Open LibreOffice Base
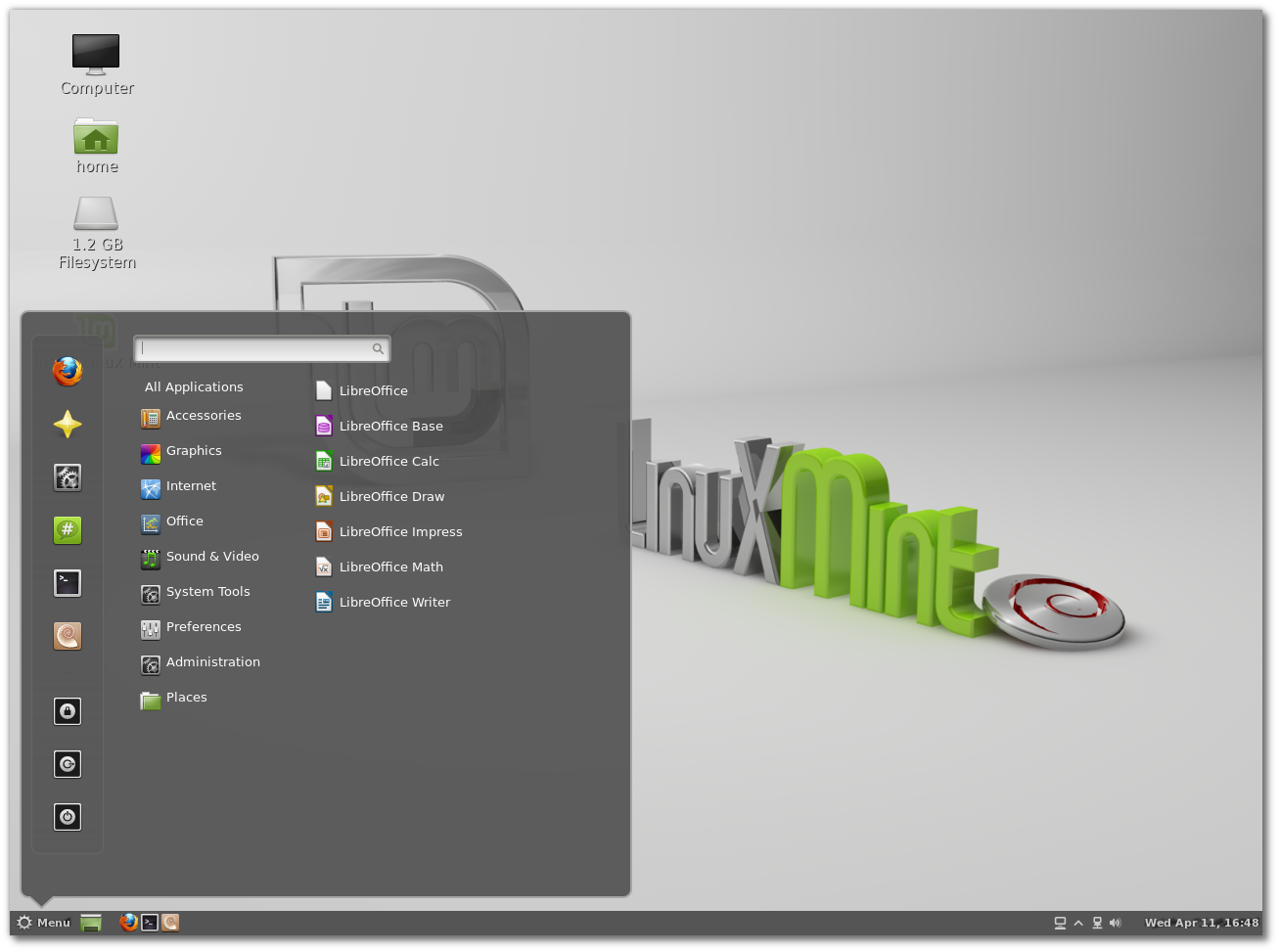The width and height of the screenshot is (1279, 952). tap(390, 426)
